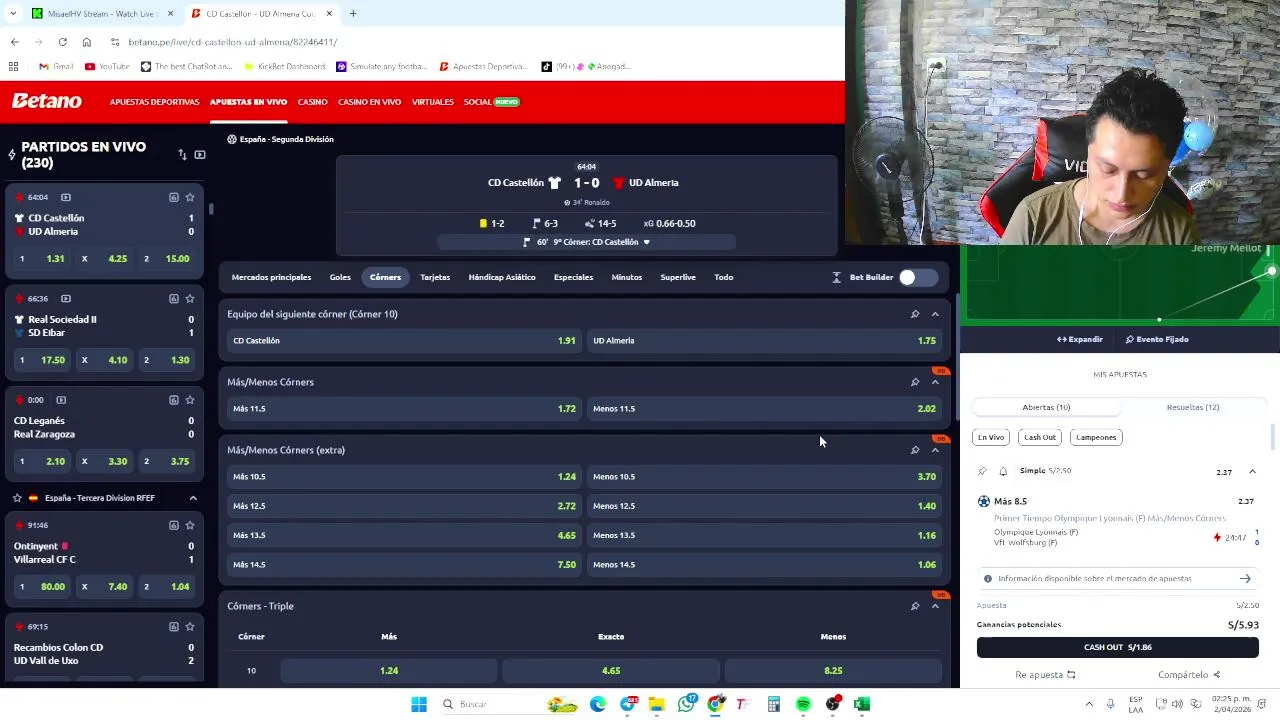Open sort order icon in Partidos en Vivo
This screenshot has width=1280, height=720.
pyautogui.click(x=182, y=155)
